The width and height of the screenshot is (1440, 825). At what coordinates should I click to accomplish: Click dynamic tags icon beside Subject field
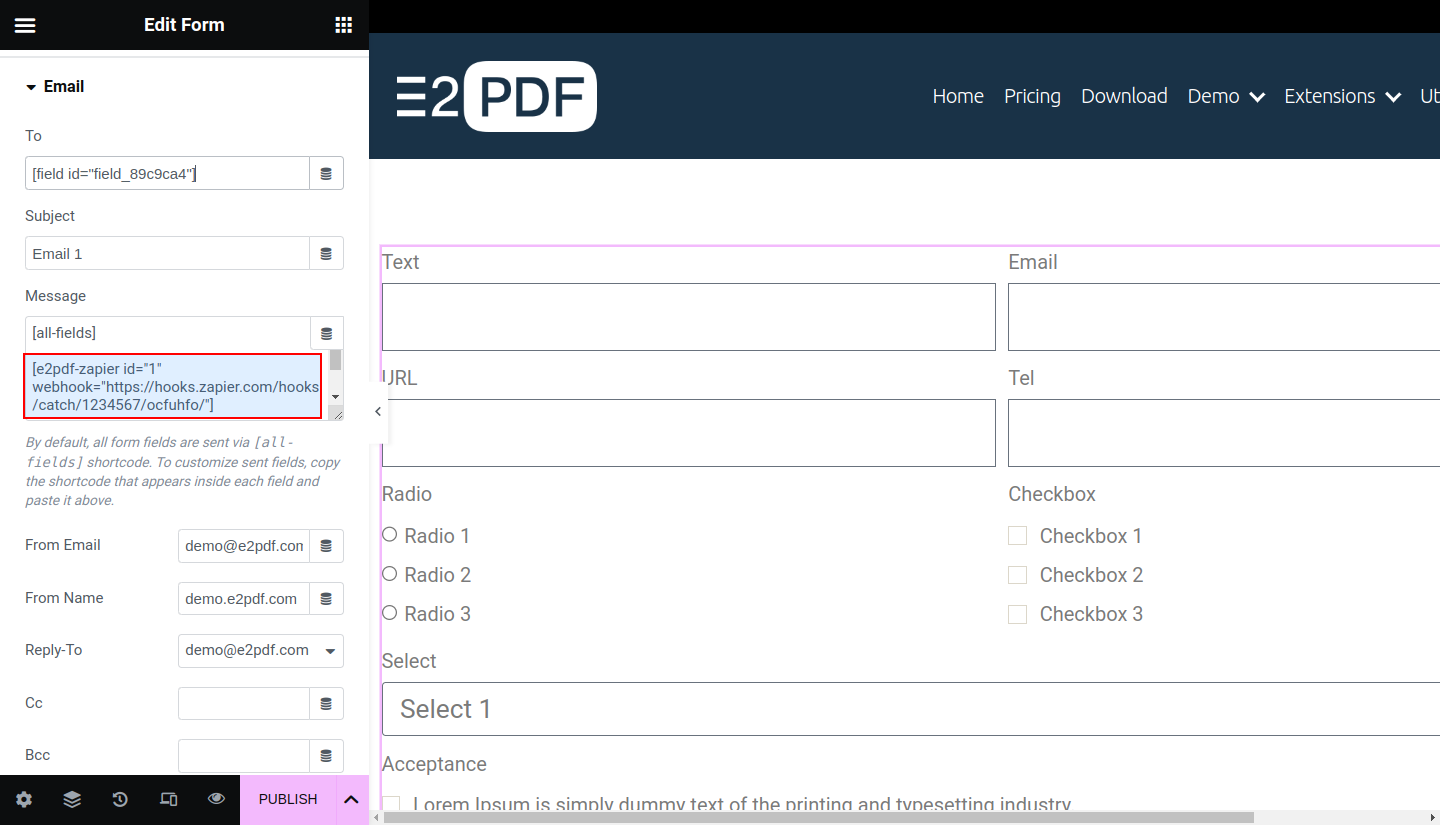click(326, 254)
